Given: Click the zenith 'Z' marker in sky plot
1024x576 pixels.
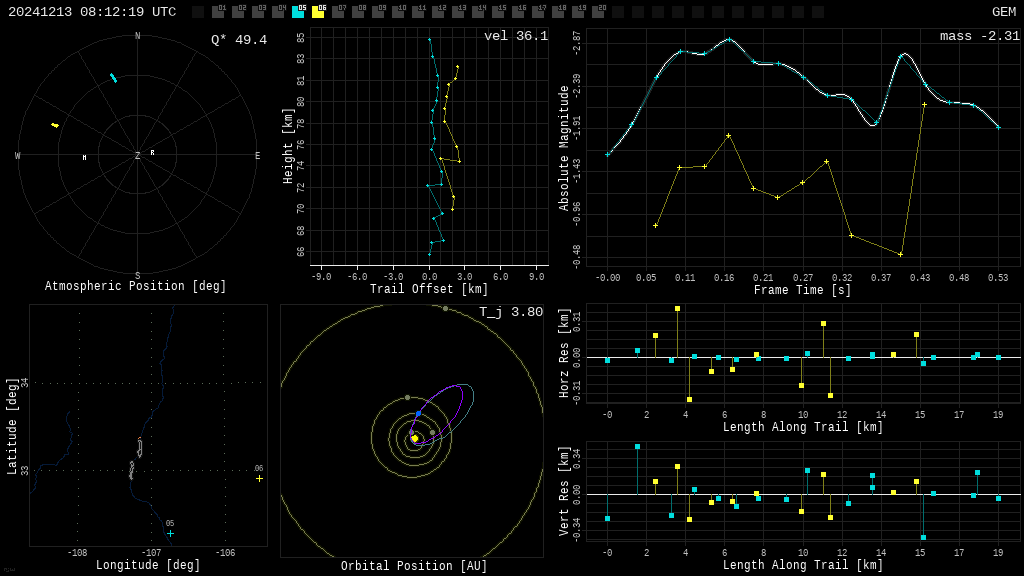Looking at the screenshot, I should pos(138,156).
